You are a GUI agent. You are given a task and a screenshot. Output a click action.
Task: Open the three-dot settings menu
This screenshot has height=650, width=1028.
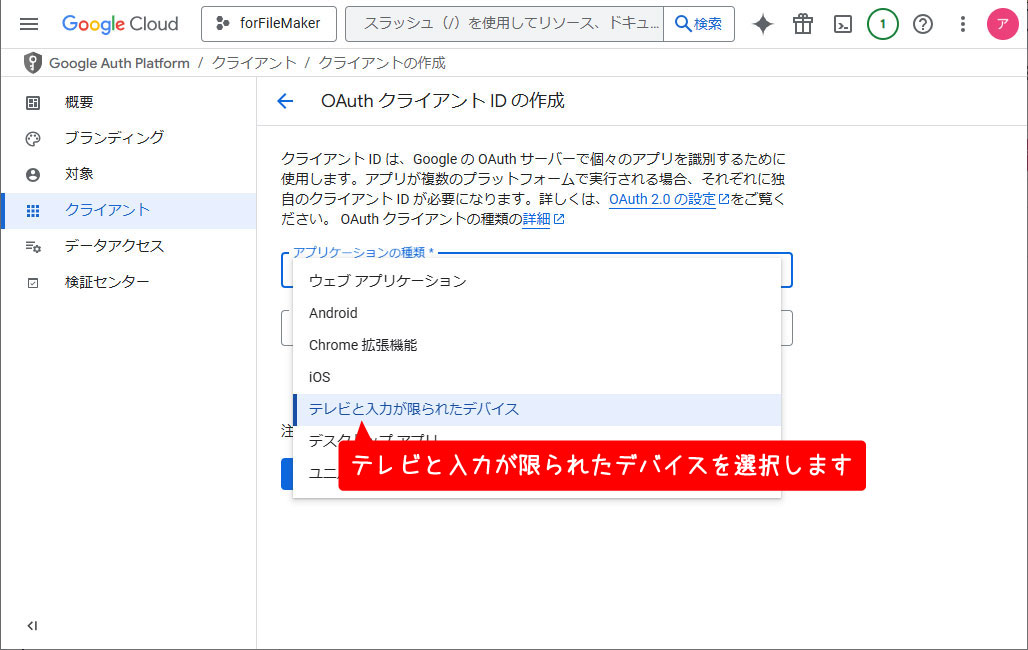pos(962,24)
